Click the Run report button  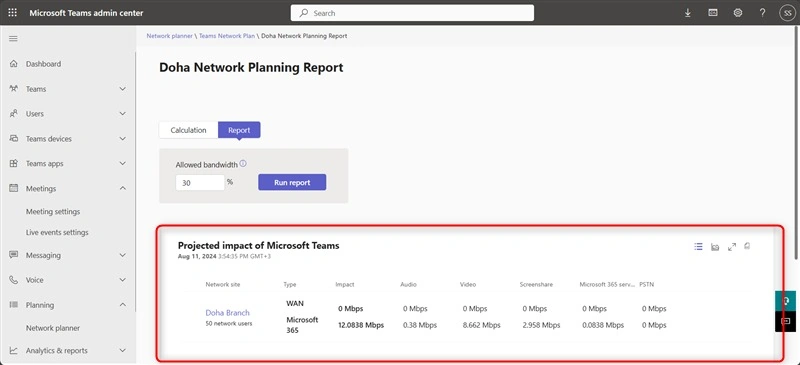[x=292, y=182]
